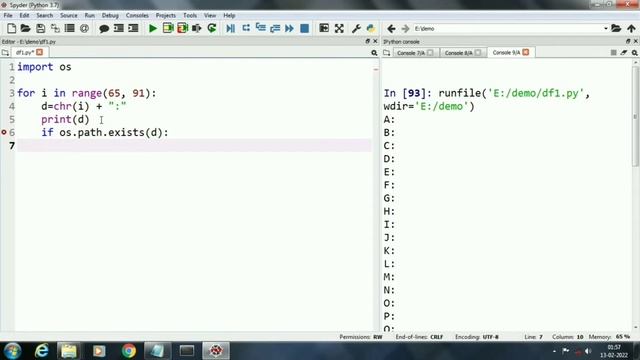Undock the editor pane

pos(367,41)
